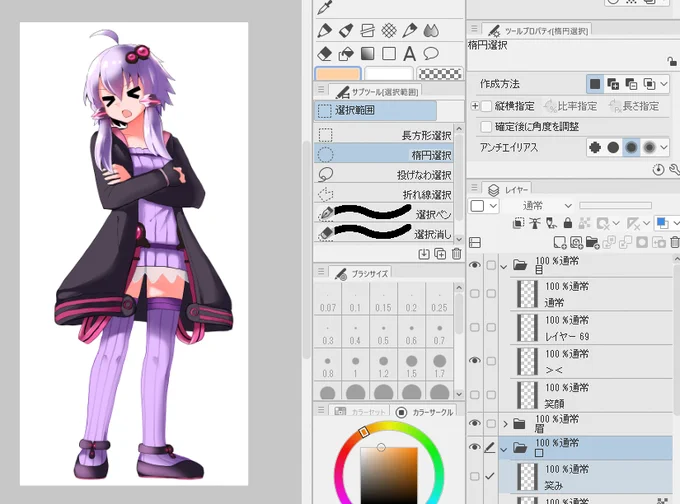Open the sub tool panel menu icon
This screenshot has width=680, height=504.
(321, 90)
